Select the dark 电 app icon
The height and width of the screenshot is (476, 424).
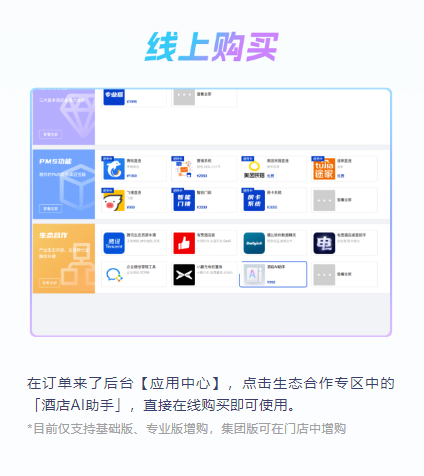coord(324,243)
